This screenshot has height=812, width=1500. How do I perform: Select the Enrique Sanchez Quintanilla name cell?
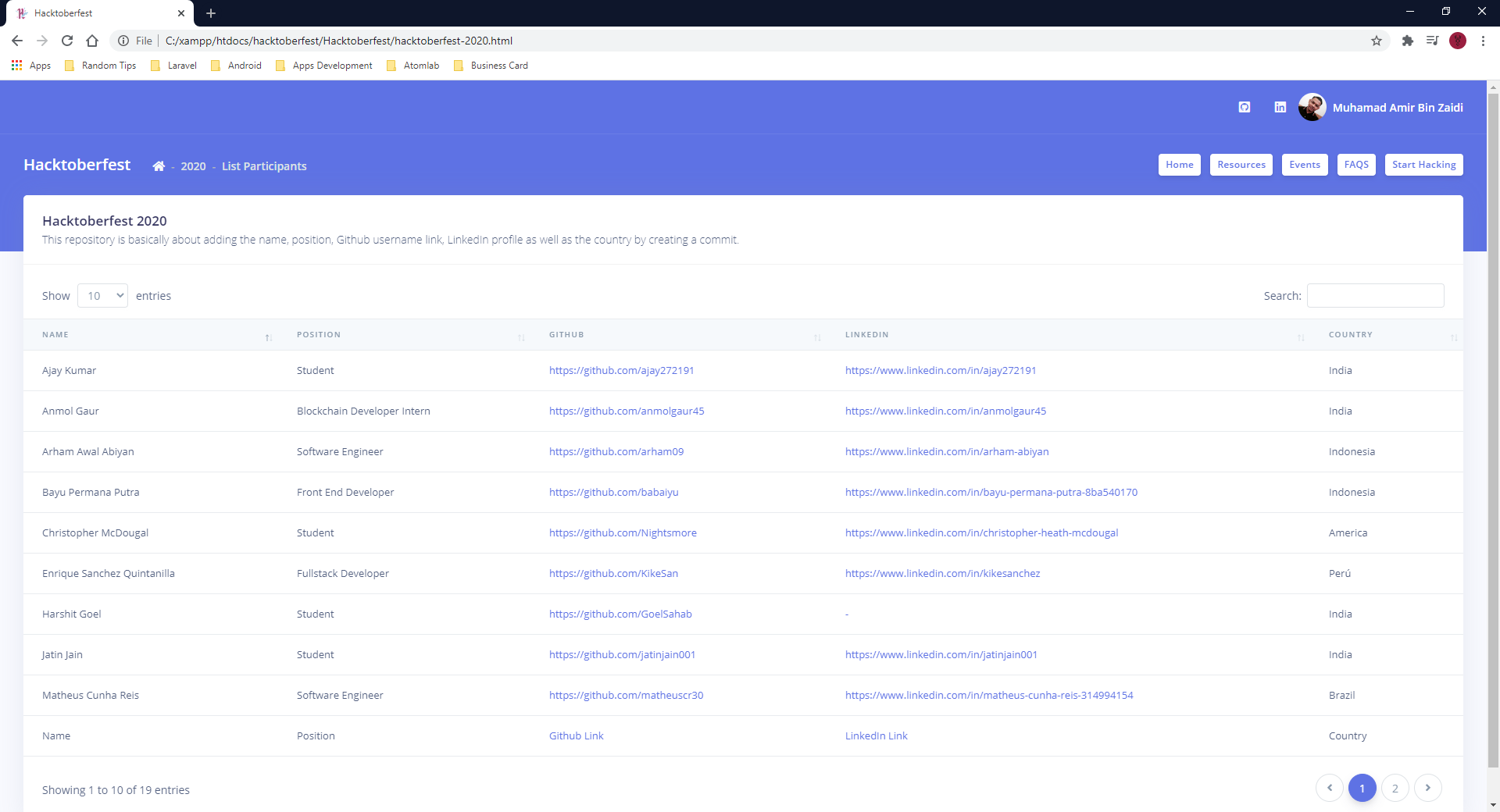click(x=109, y=574)
